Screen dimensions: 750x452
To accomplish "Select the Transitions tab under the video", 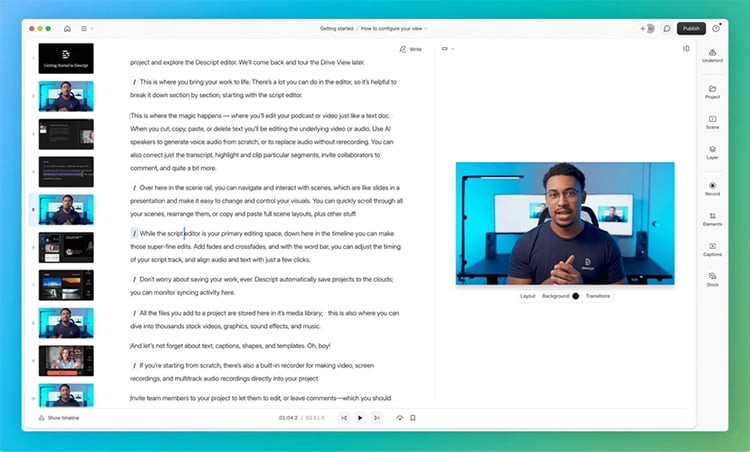I will click(x=598, y=296).
